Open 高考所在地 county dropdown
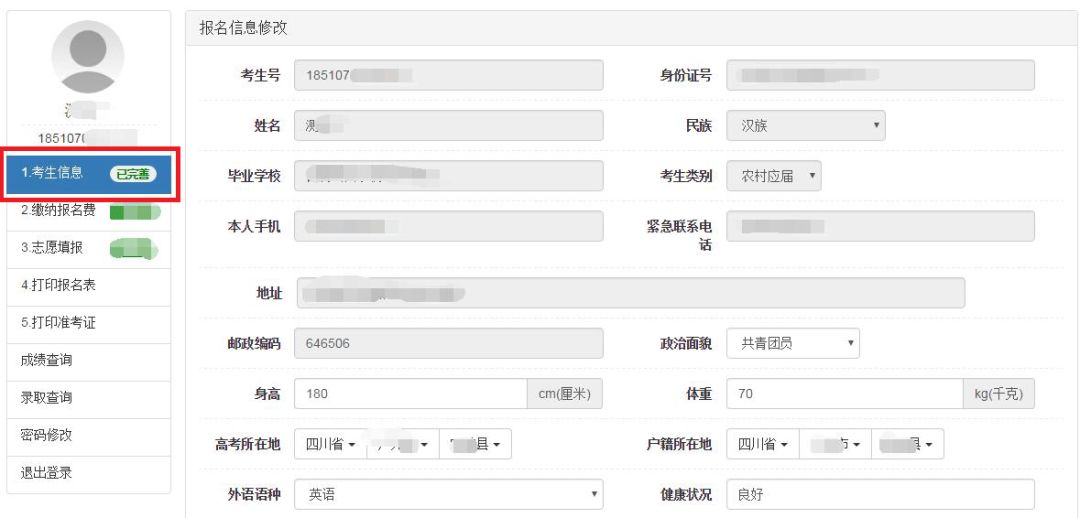This screenshot has width=1080, height=518. [x=475, y=445]
